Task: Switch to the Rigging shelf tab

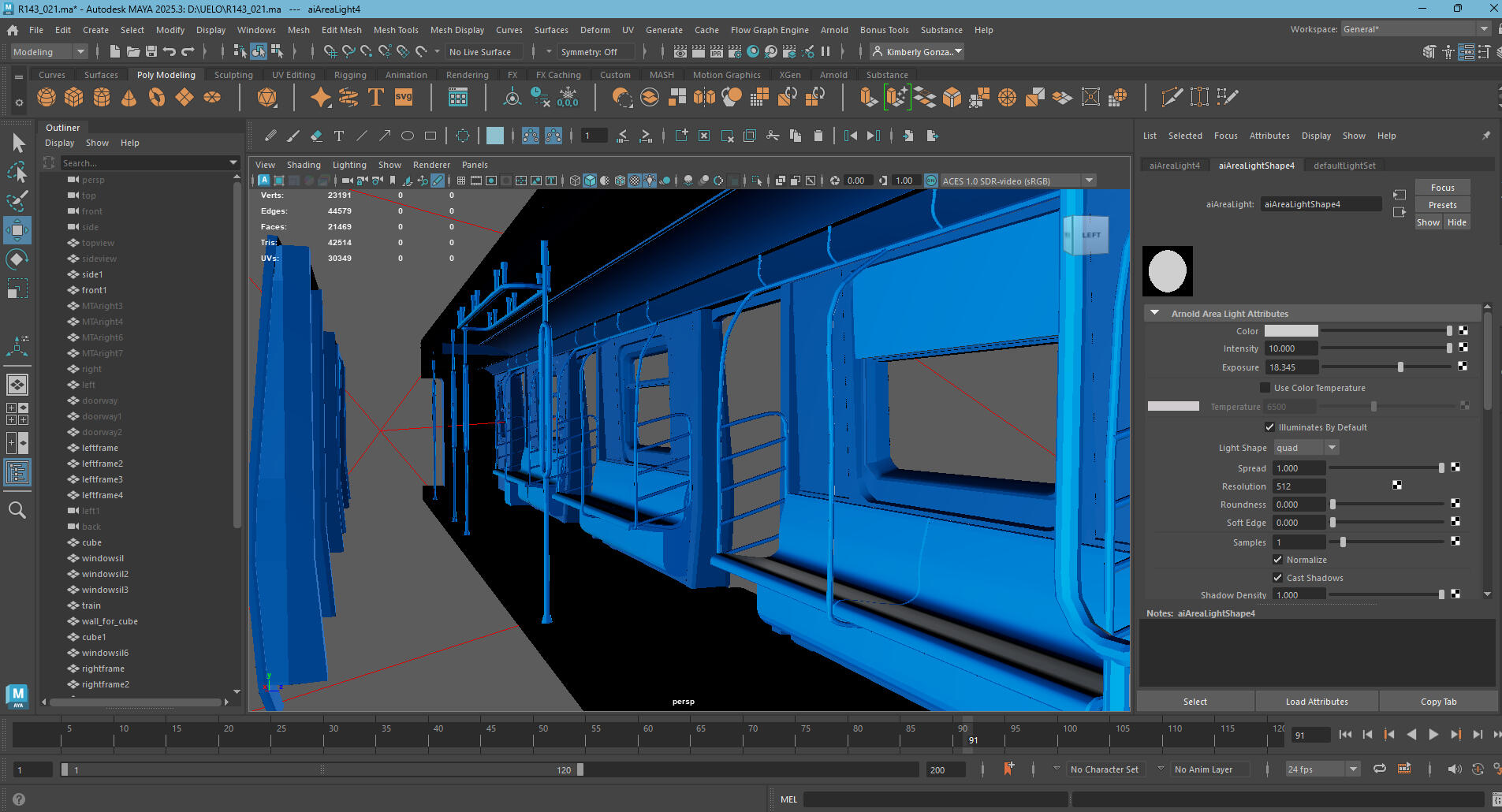Action: [350, 75]
